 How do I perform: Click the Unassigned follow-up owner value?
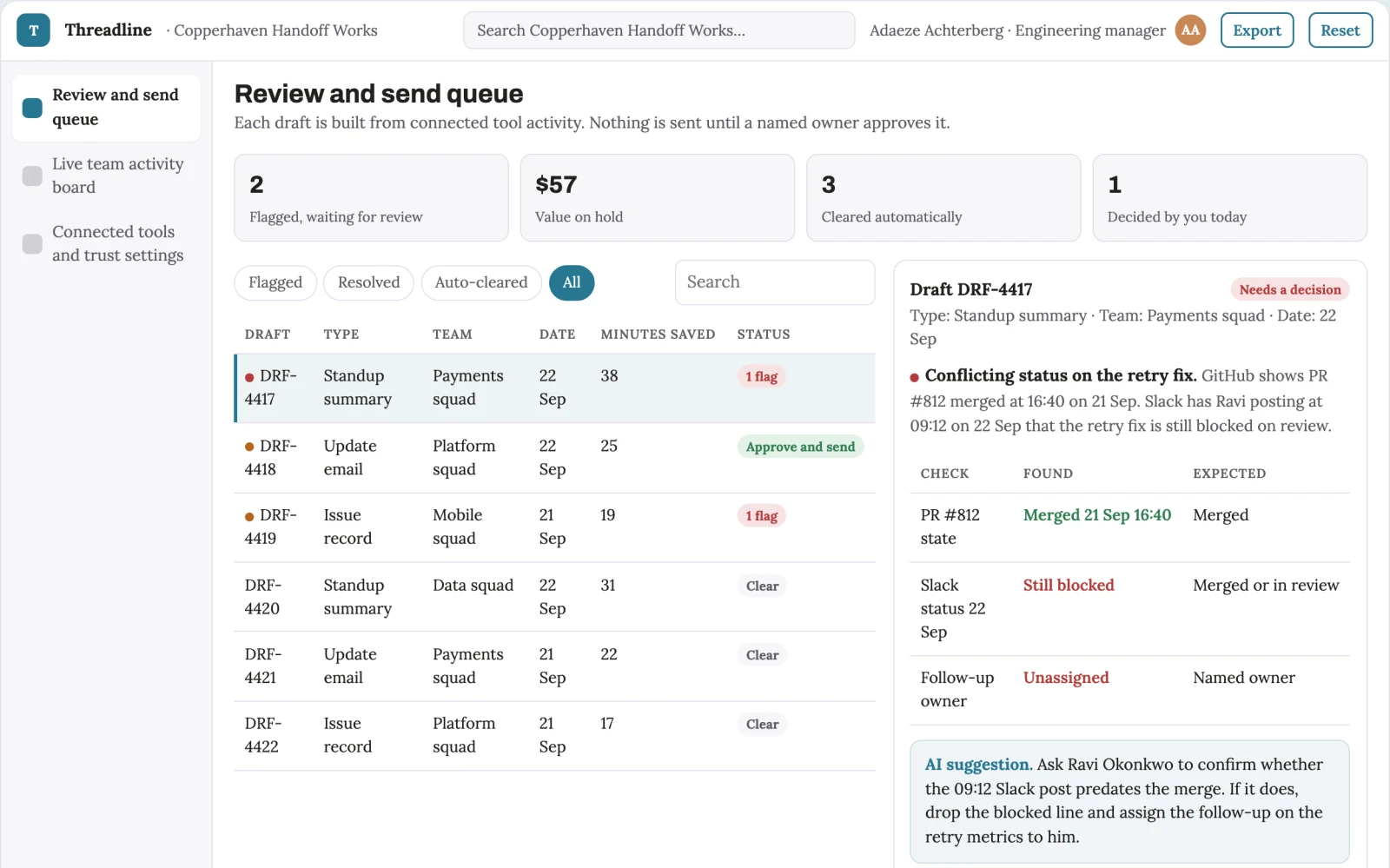(x=1066, y=678)
